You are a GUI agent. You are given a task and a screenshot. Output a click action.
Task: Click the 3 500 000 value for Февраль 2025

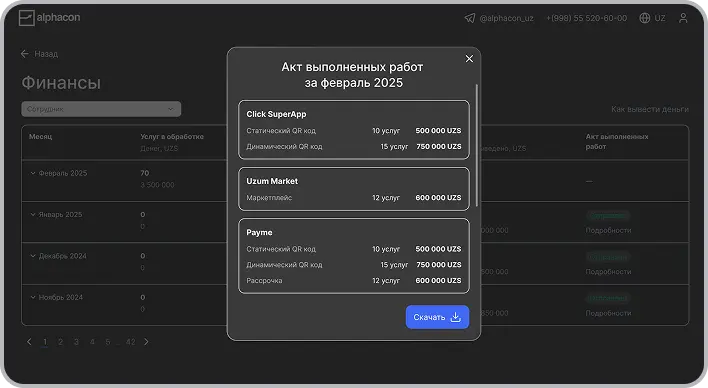(157, 185)
